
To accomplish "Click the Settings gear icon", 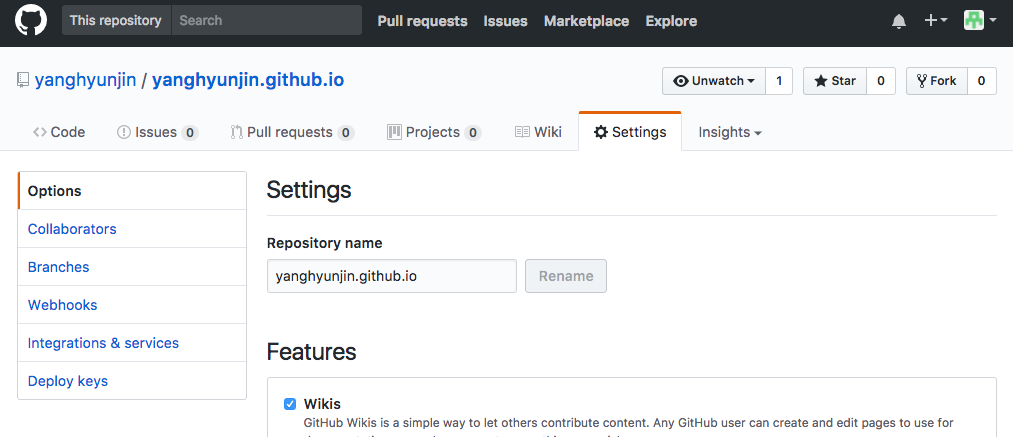I will (600, 133).
